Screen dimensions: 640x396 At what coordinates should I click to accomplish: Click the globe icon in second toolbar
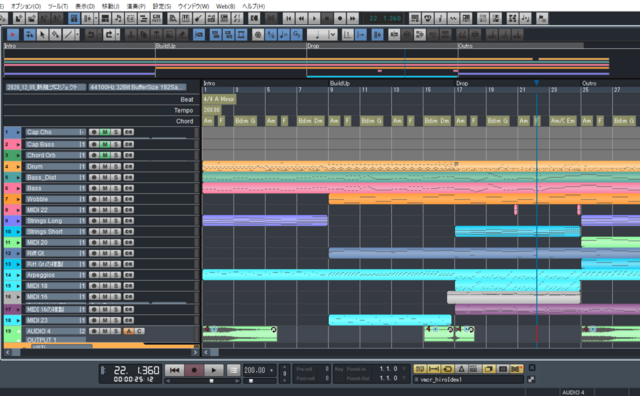tap(258, 35)
